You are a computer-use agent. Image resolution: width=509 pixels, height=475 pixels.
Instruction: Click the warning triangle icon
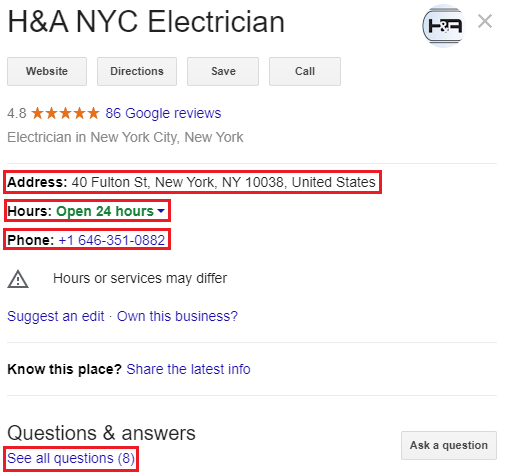point(18,279)
